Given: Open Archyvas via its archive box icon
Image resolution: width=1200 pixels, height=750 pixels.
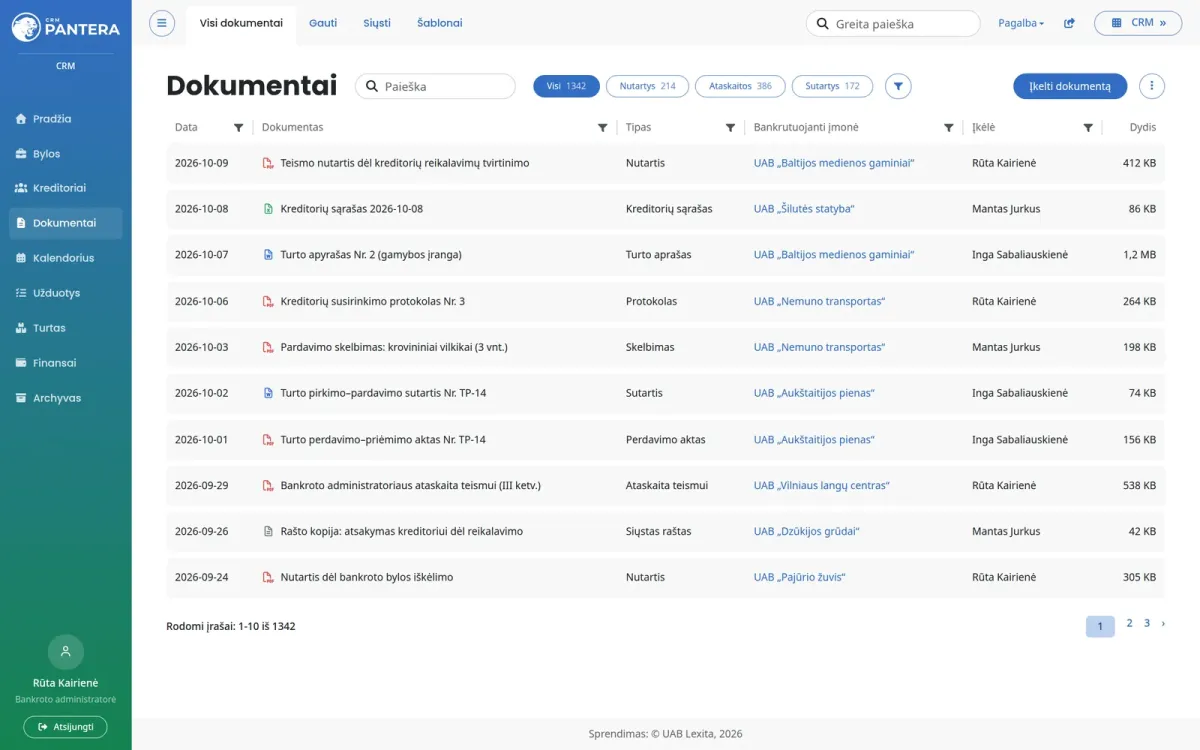Looking at the screenshot, I should (21, 398).
